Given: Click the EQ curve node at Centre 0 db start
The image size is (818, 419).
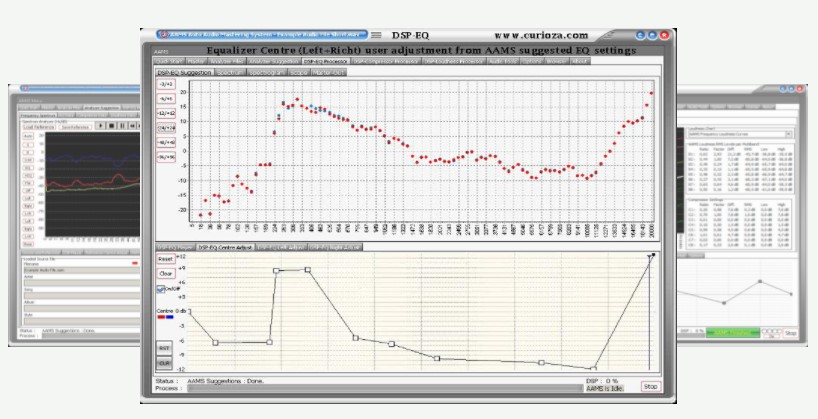Looking at the screenshot, I should (189, 312).
